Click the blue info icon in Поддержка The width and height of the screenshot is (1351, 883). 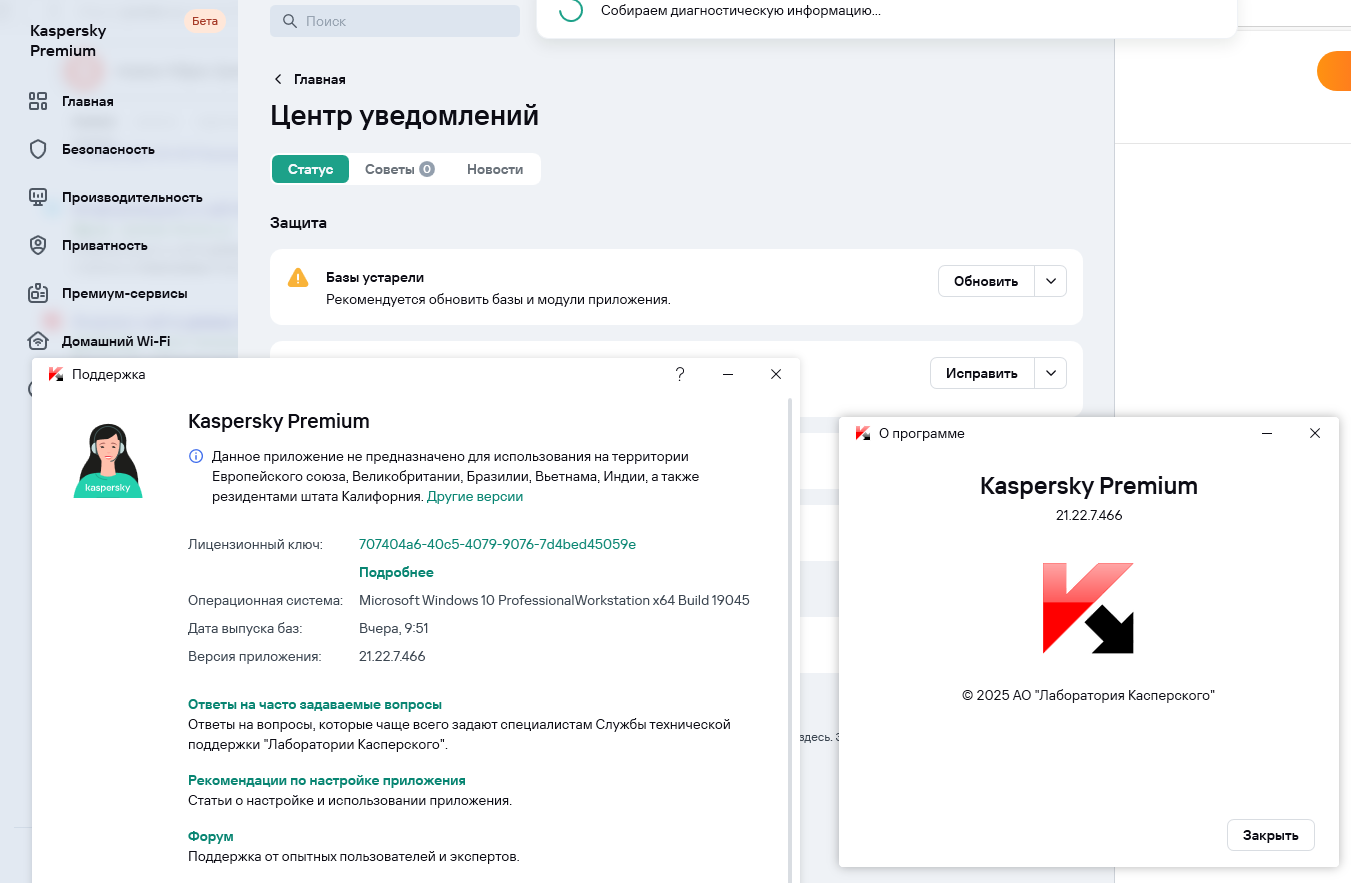(x=196, y=457)
